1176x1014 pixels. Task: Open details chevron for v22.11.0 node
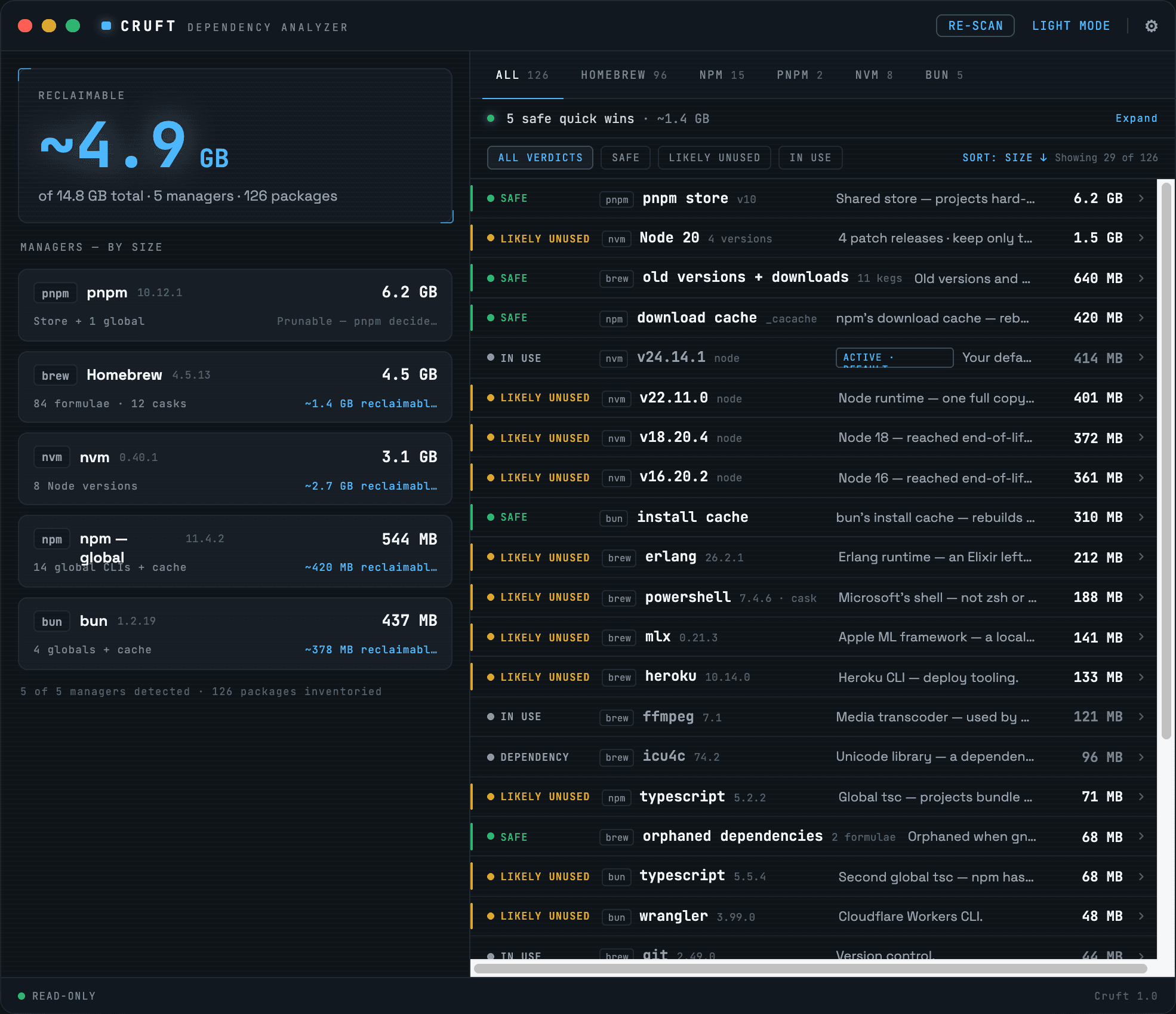click(x=1141, y=398)
